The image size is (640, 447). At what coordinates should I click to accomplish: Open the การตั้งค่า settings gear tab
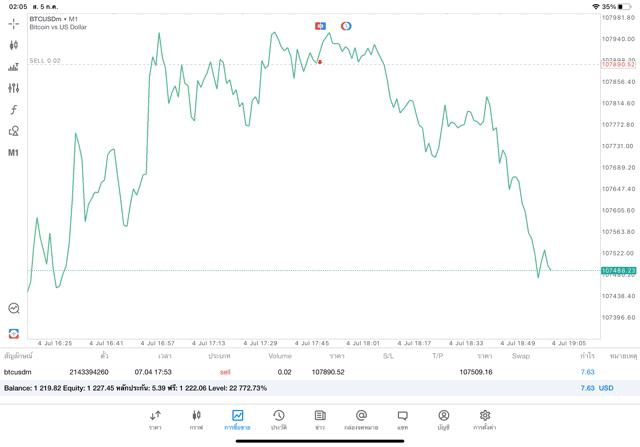[x=485, y=419]
